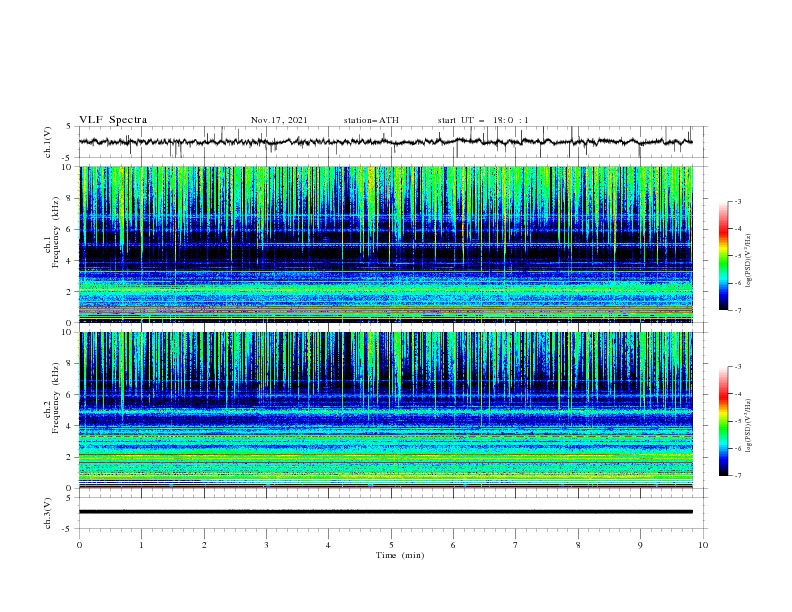792x612 pixels.
Task: Click the "ch.3(V)" axis label
Action: (x=48, y=513)
